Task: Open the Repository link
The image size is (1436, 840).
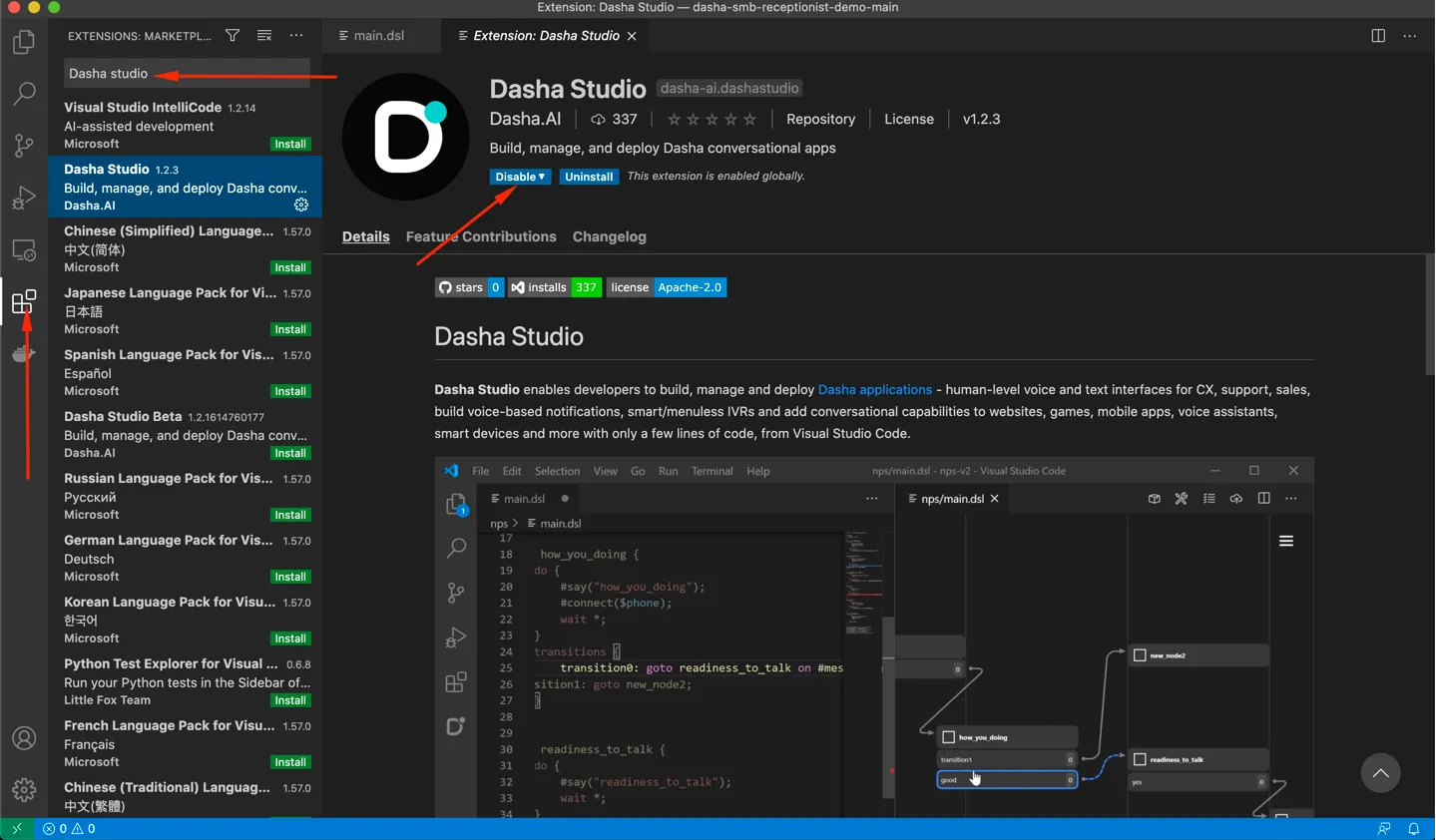Action: tap(820, 119)
